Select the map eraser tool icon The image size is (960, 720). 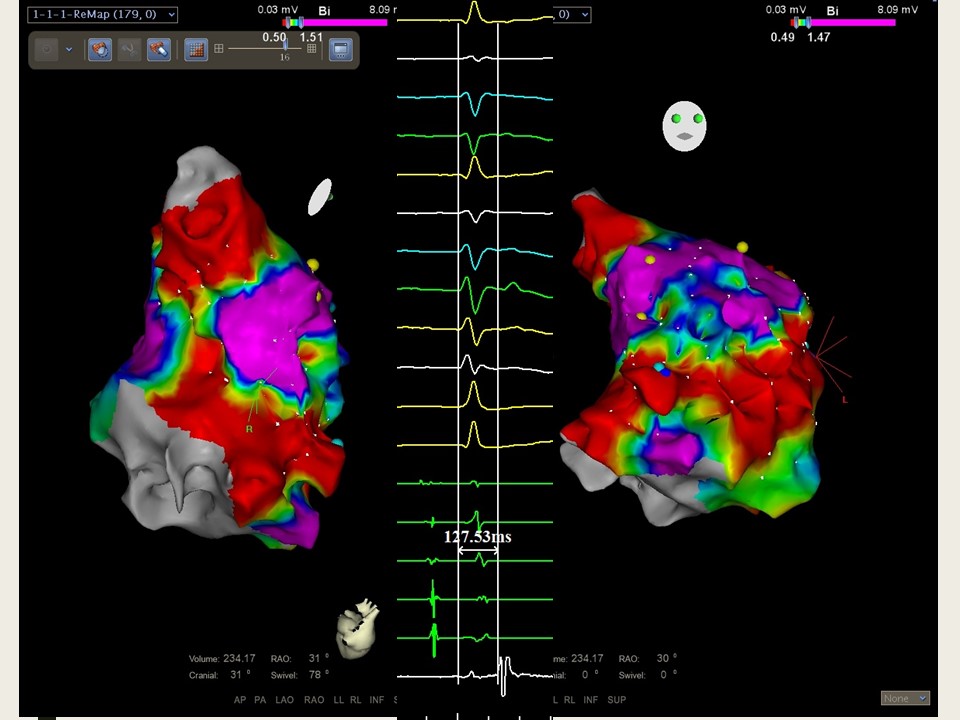(159, 50)
